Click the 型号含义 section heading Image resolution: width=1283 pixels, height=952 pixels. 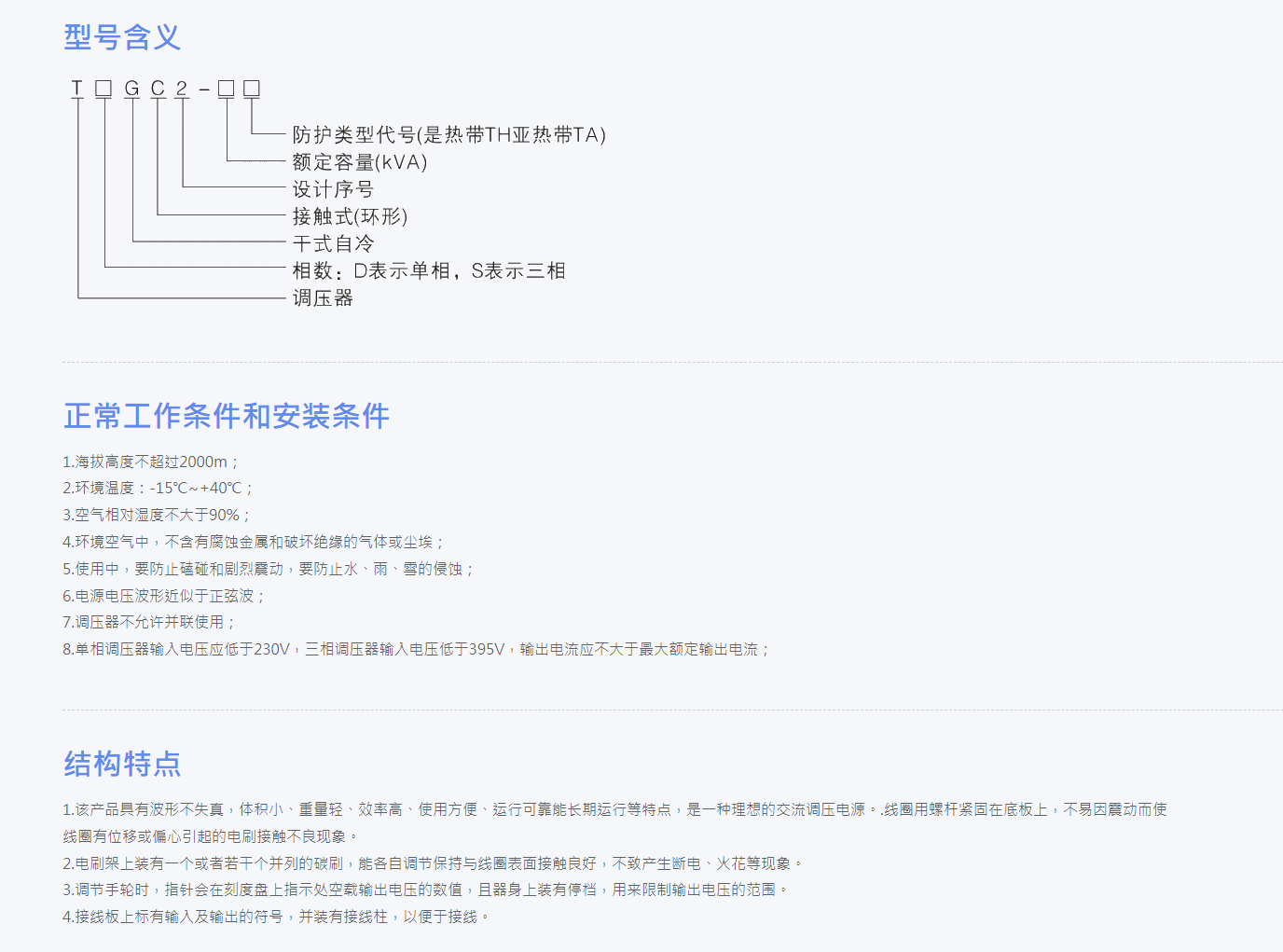point(122,37)
